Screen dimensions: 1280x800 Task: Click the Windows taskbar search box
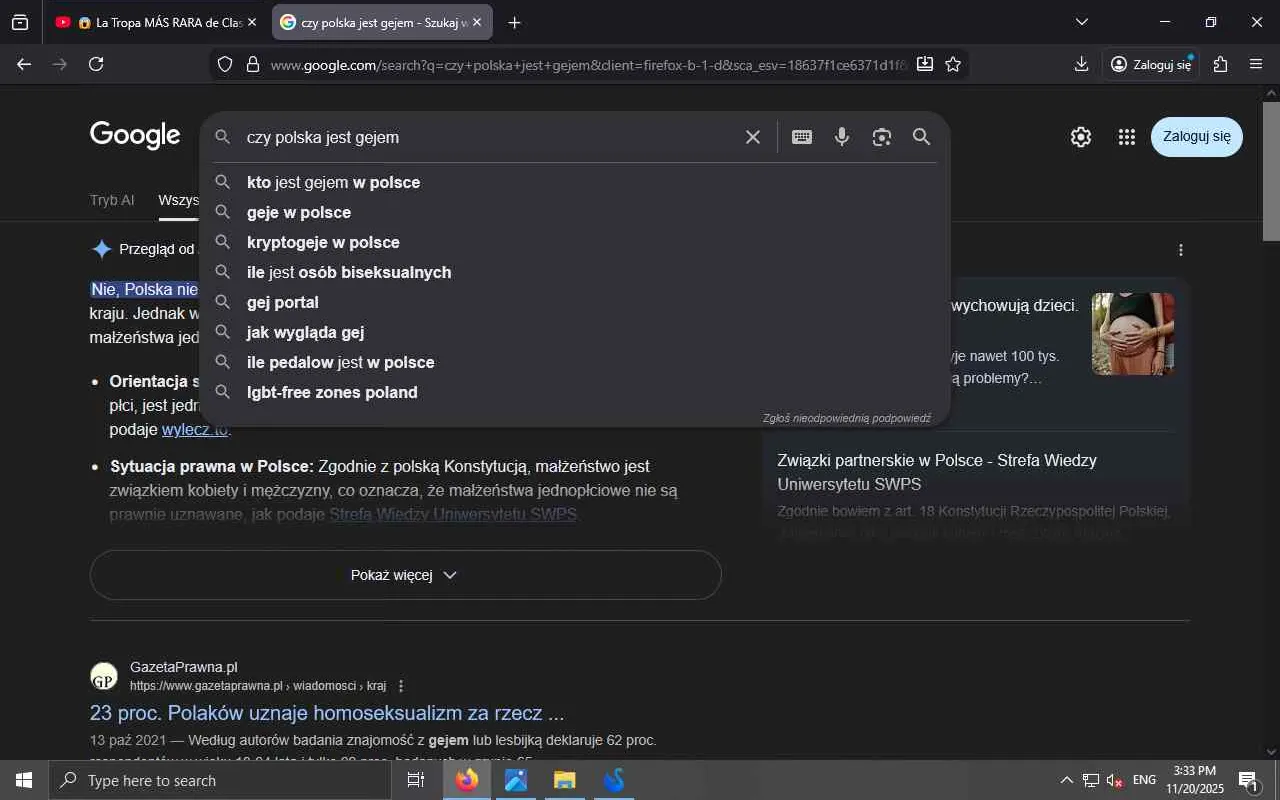220,780
